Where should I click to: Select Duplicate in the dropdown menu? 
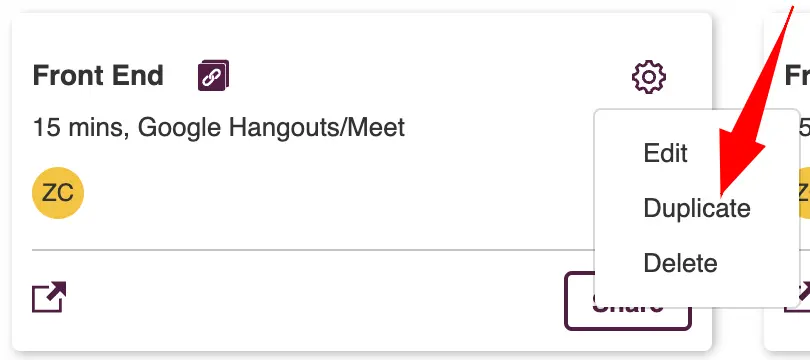coord(697,208)
